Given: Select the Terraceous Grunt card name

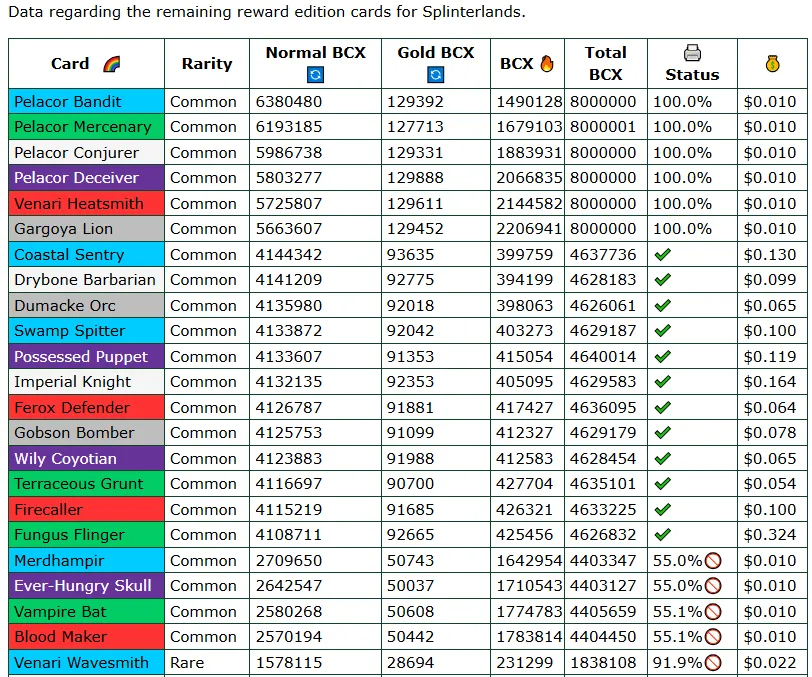Looking at the screenshot, I should click(x=78, y=484).
